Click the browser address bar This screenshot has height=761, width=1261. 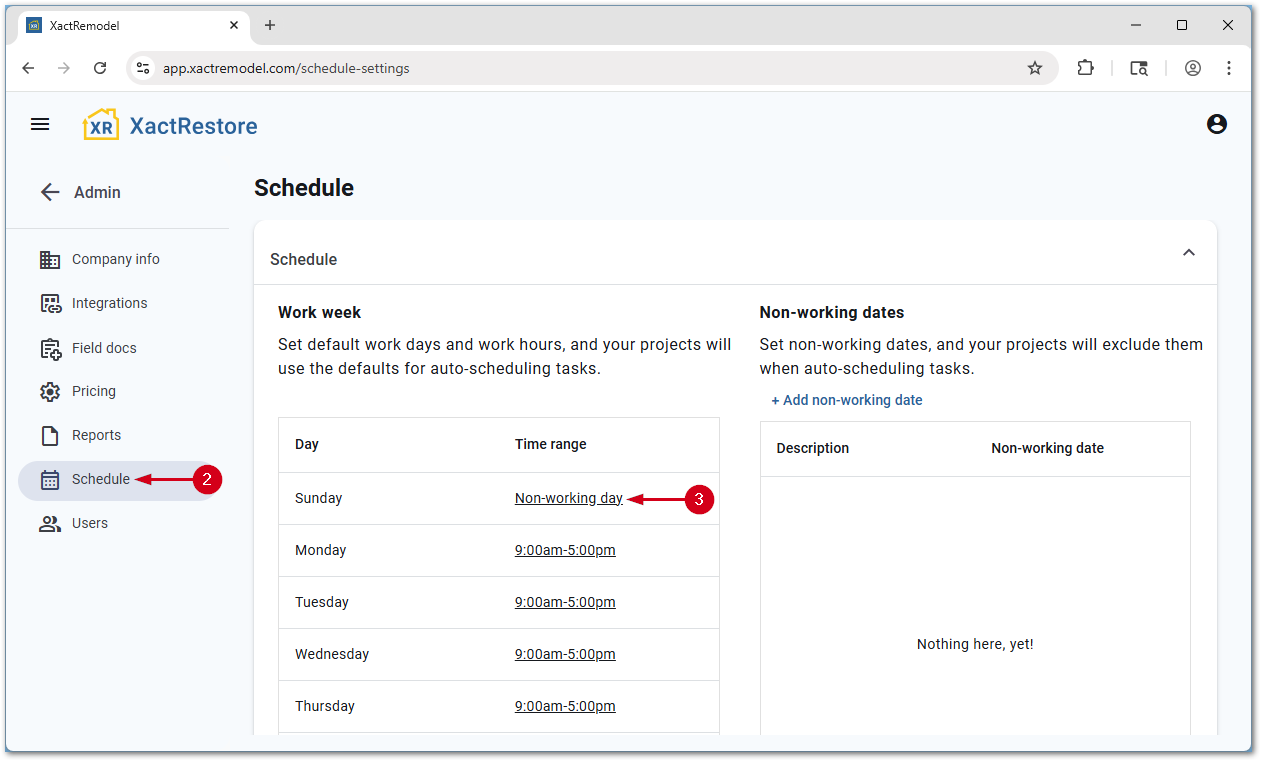[x=580, y=68]
